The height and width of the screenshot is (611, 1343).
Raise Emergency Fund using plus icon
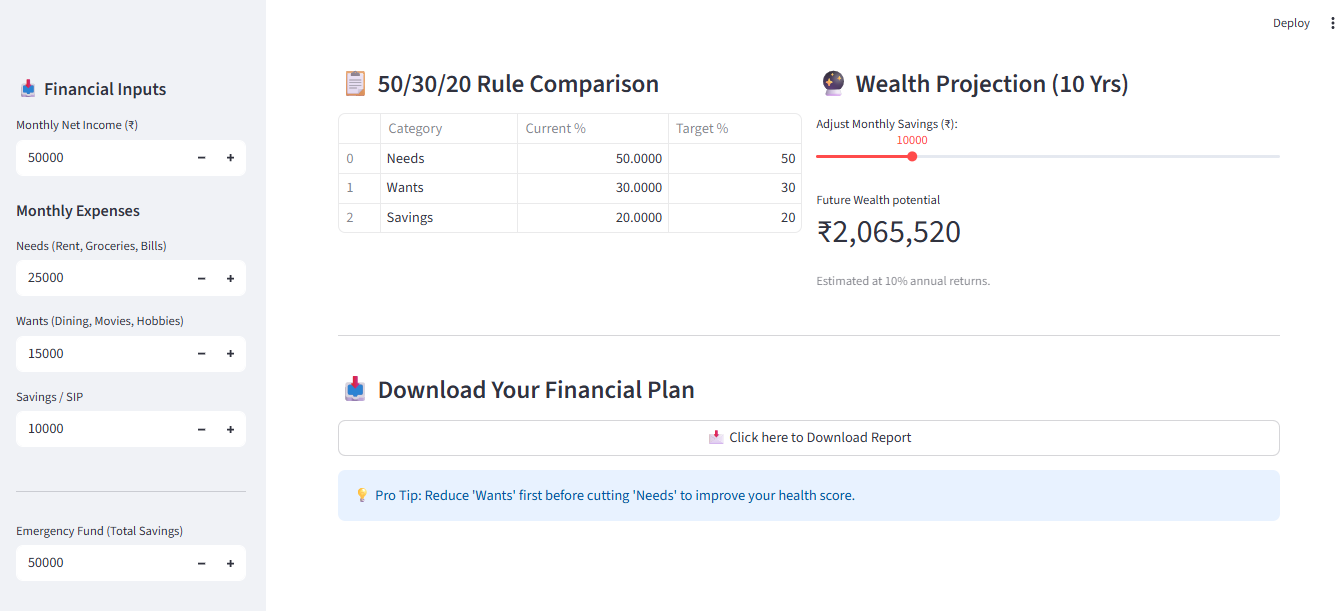(230, 563)
